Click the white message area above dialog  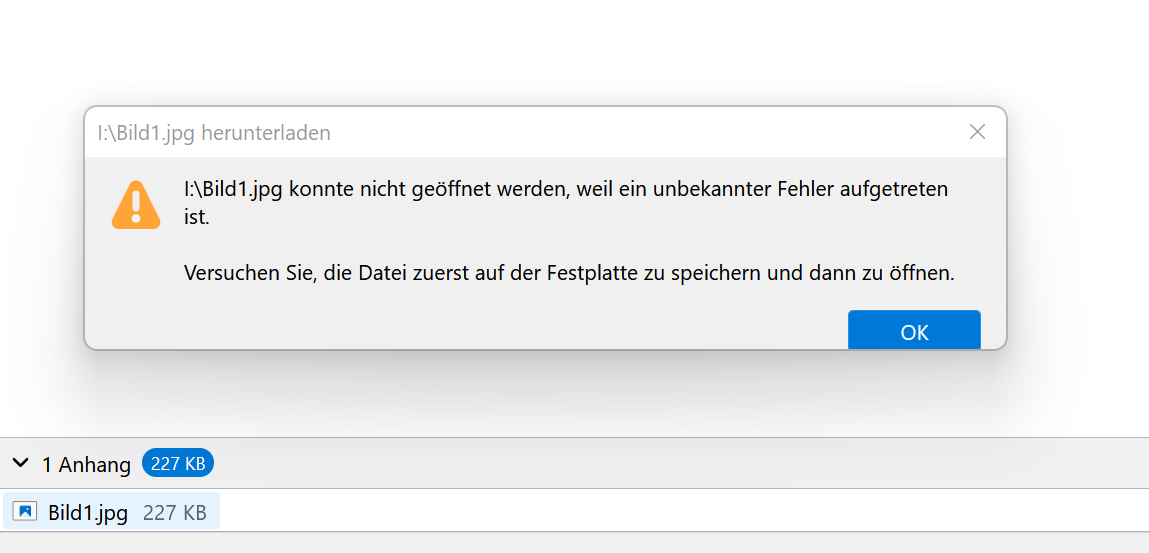pyautogui.click(x=574, y=51)
